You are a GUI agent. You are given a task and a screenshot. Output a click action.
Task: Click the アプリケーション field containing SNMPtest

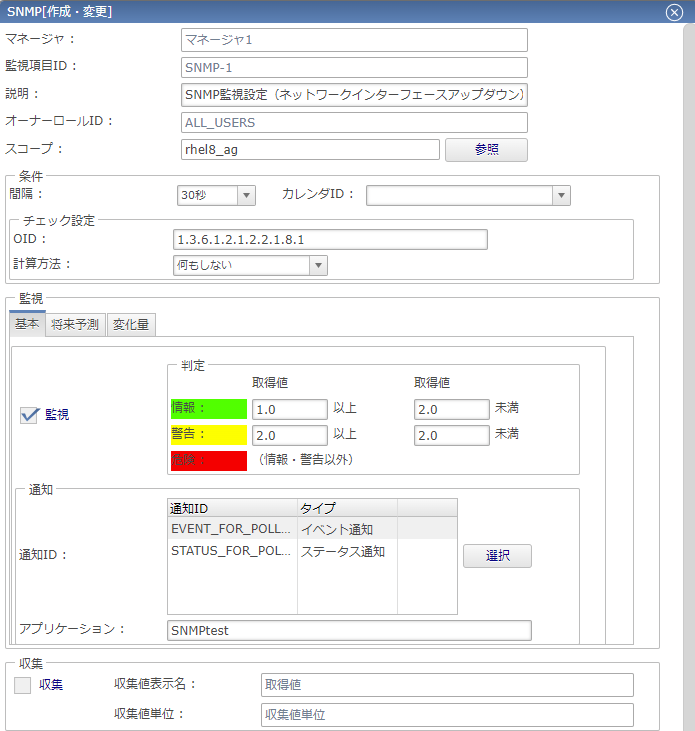click(349, 630)
